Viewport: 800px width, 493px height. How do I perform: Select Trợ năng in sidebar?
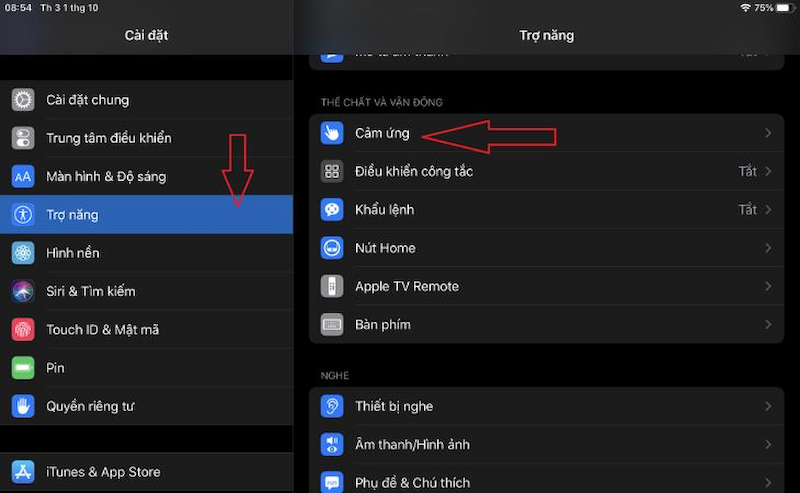tap(146, 215)
